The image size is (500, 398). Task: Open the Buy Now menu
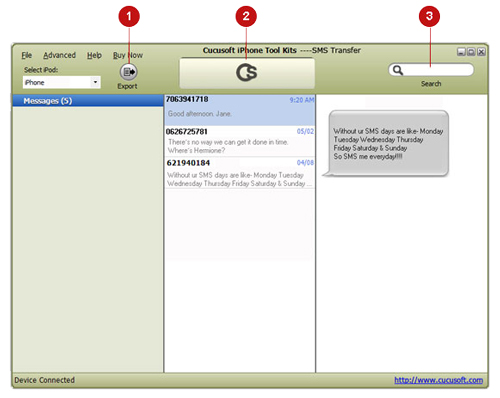[x=128, y=55]
